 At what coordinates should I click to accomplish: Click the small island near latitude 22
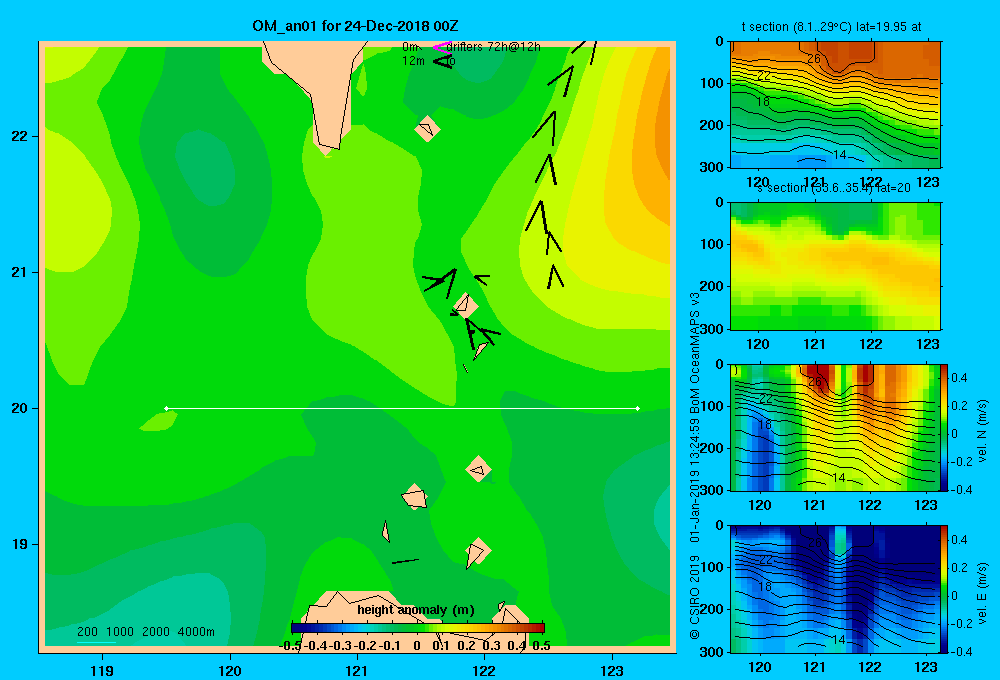click(427, 129)
